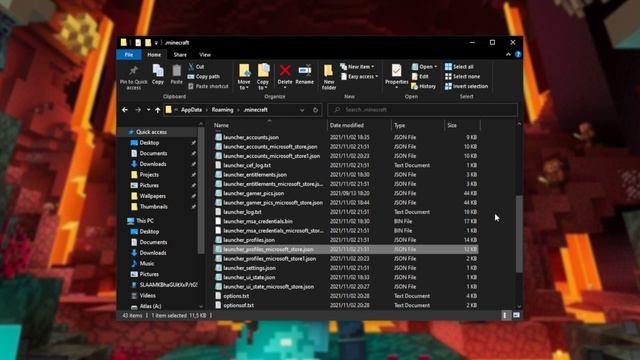Click Pin to Quick access icon
This screenshot has height=360, width=640.
coord(133,71)
